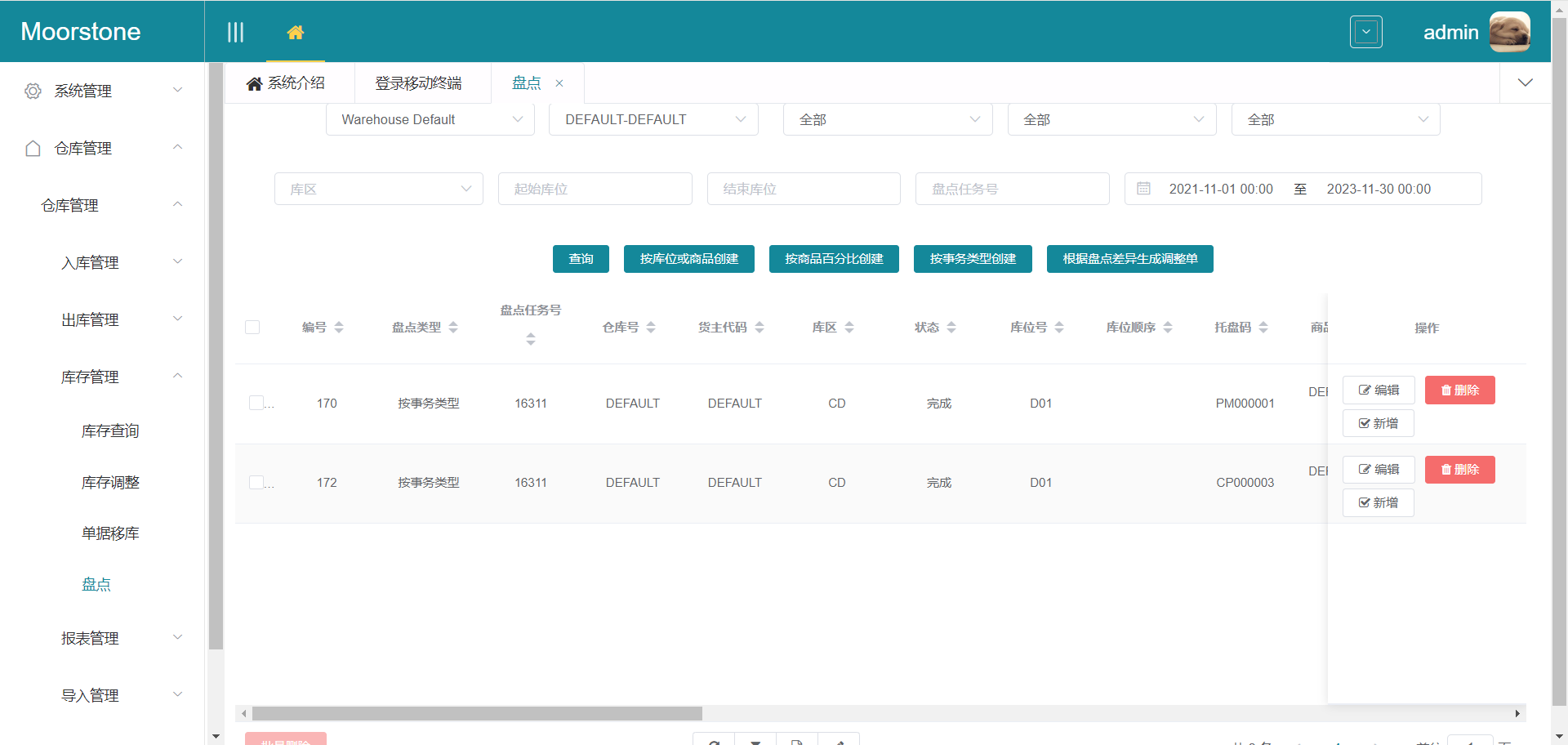
Task: Click inside the 盘点任务号 input field
Action: point(1012,188)
